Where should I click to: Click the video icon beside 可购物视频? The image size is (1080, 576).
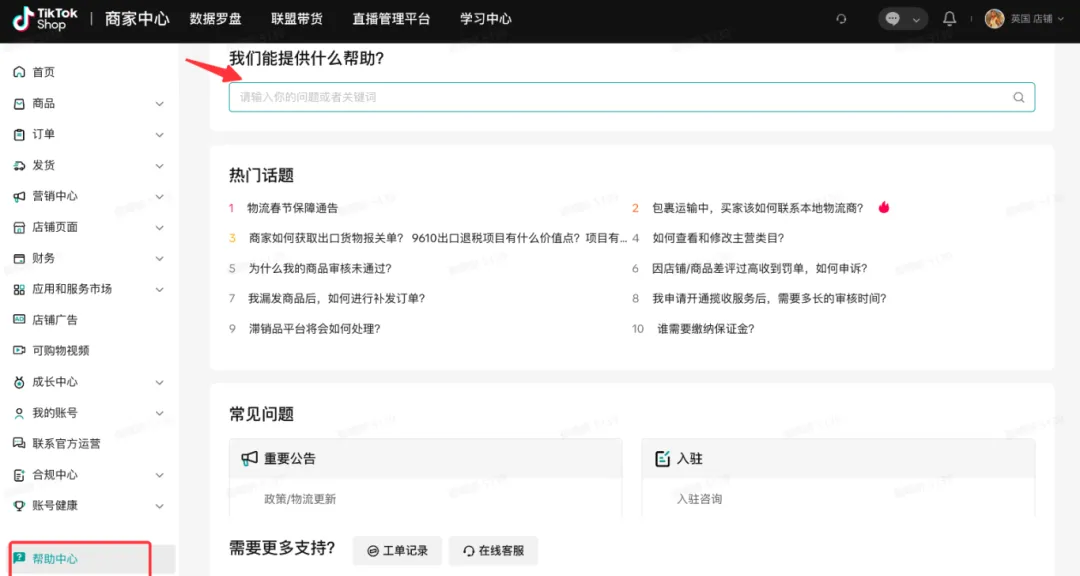coord(19,351)
